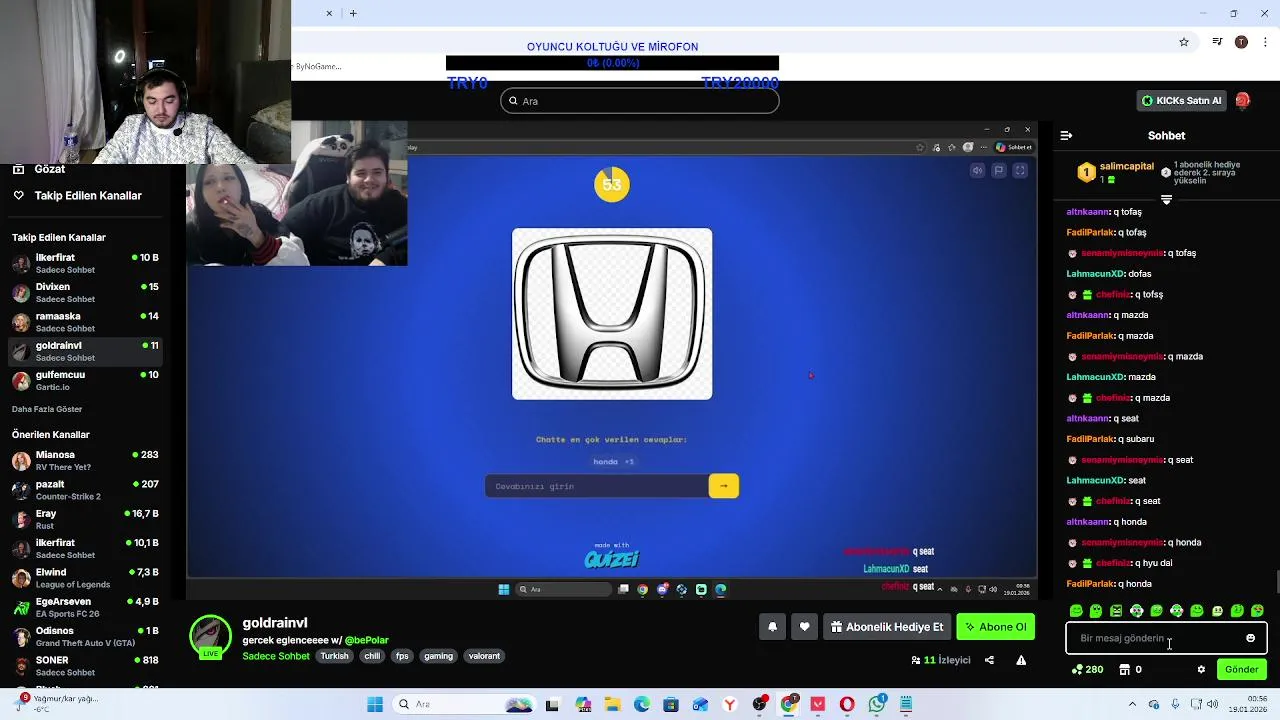
Task: Mute quiz sound speaker icon
Action: pos(977,171)
